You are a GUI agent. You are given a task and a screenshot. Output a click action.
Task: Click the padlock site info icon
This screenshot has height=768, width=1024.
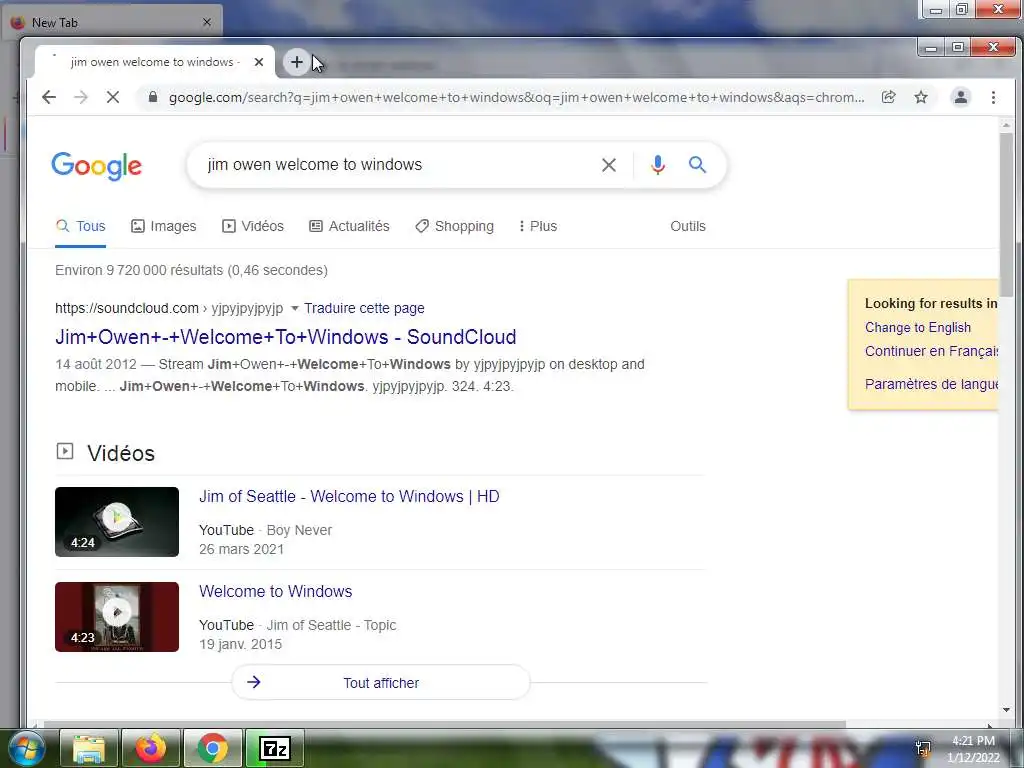pos(153,97)
